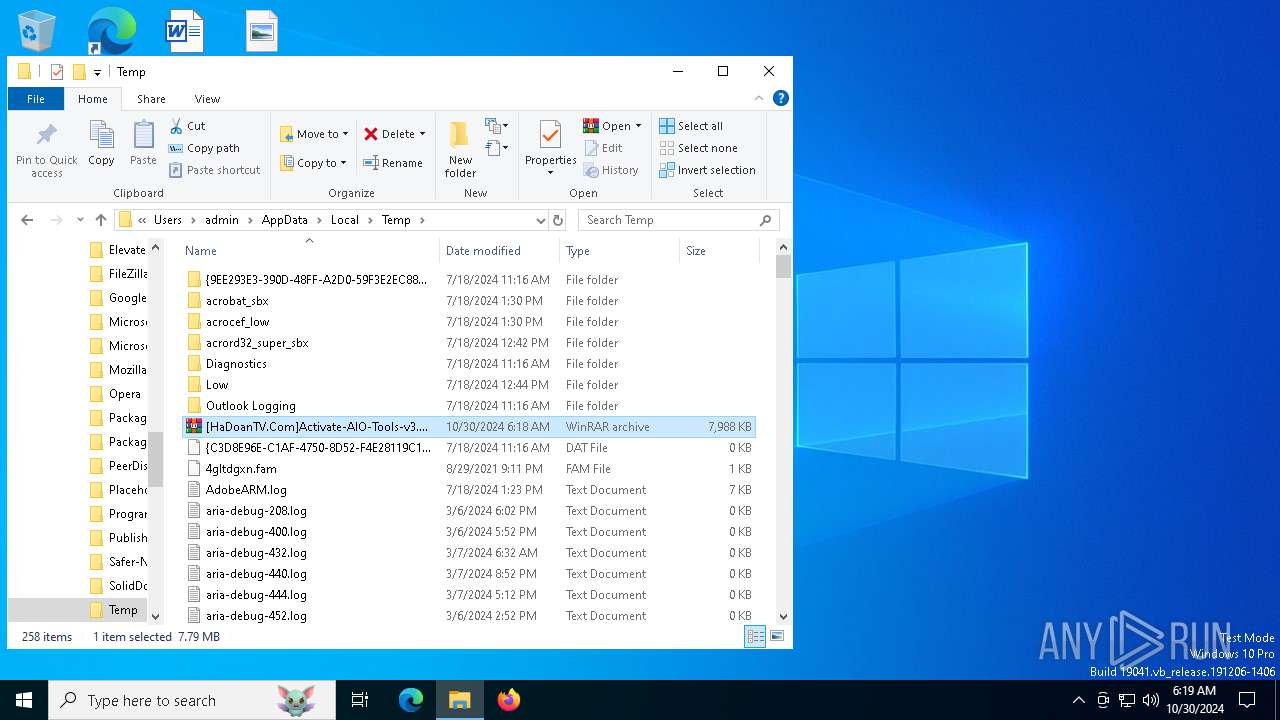This screenshot has height=720, width=1280.
Task: Click Invert selection
Action: 707,170
